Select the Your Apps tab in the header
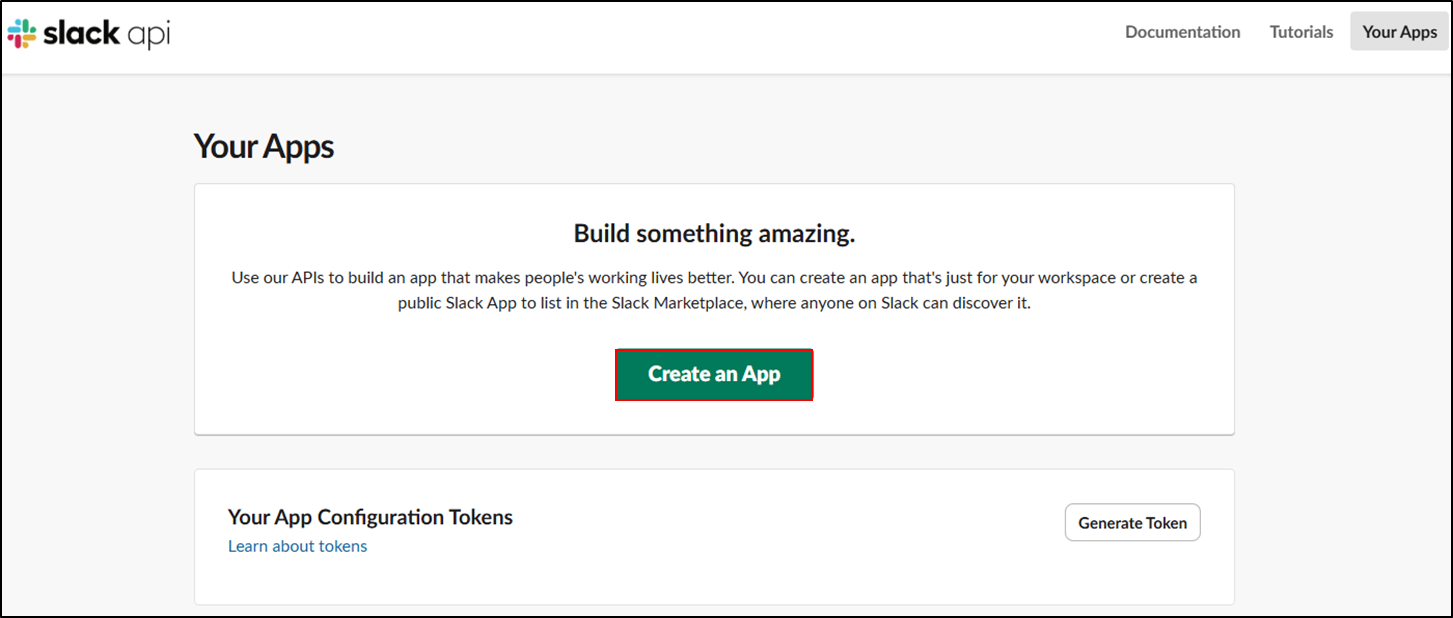1453x618 pixels. 1399,32
